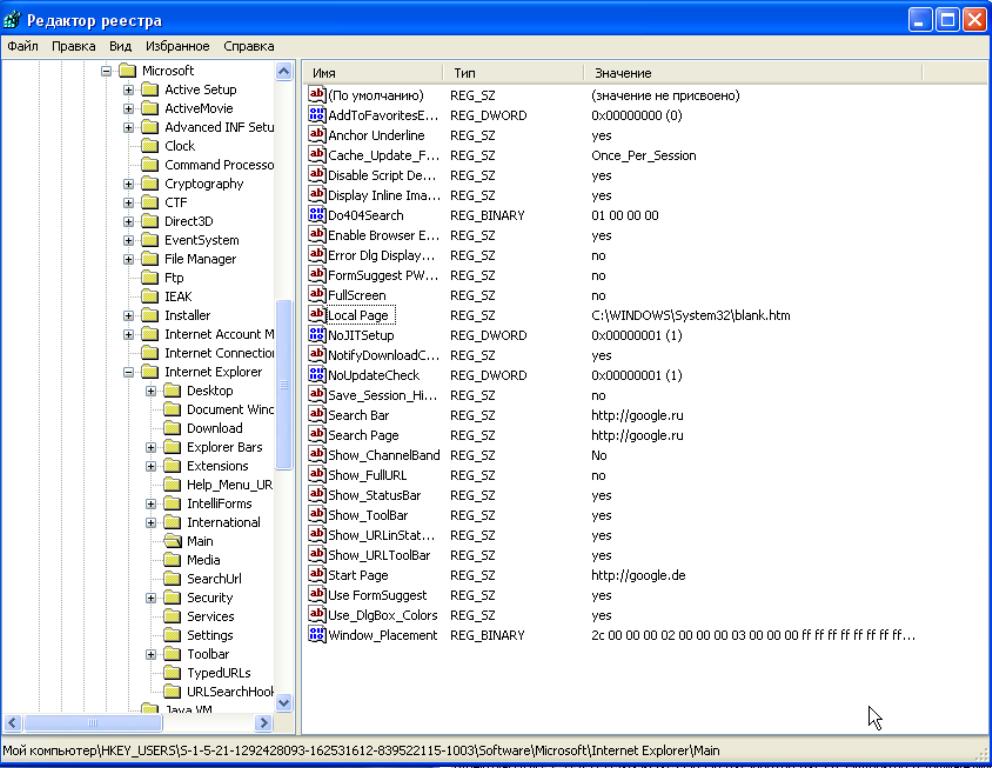Expand the Toolbar subkey
This screenshot has width=992, height=768.
coord(151,654)
